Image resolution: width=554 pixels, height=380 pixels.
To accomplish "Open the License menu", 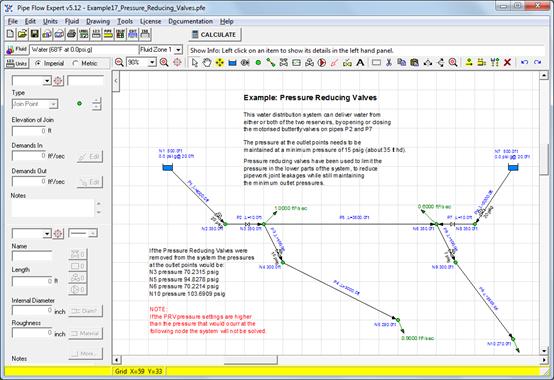I will coord(151,21).
